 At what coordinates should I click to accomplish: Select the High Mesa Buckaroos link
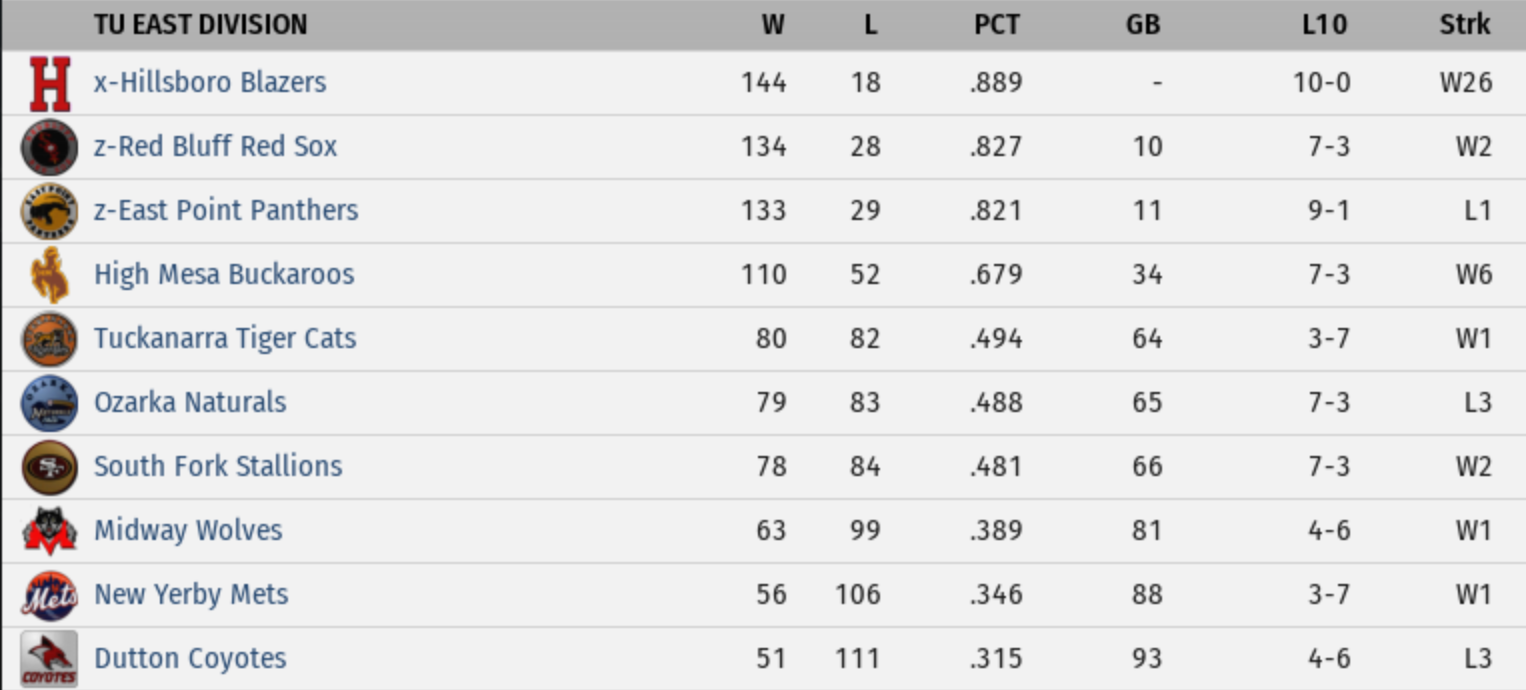[224, 274]
